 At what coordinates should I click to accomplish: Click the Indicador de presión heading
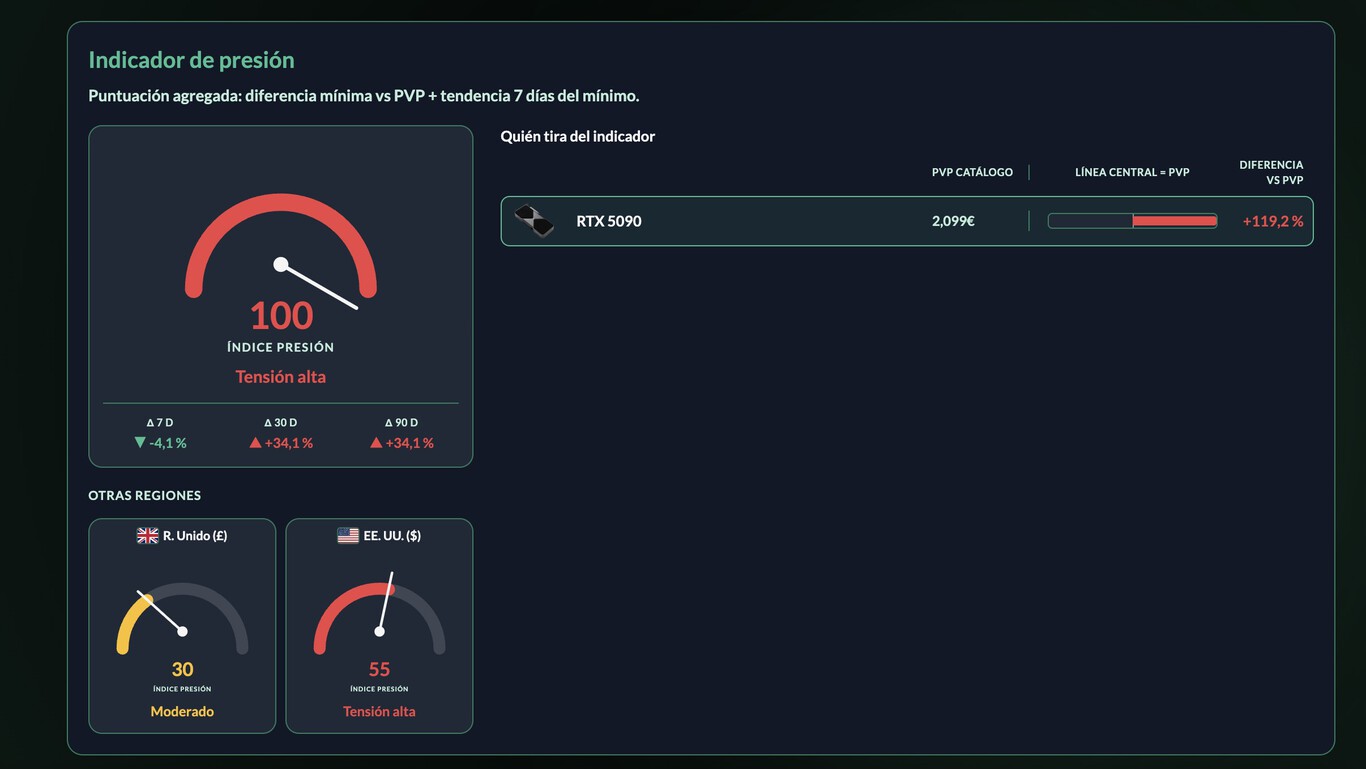pyautogui.click(x=191, y=60)
